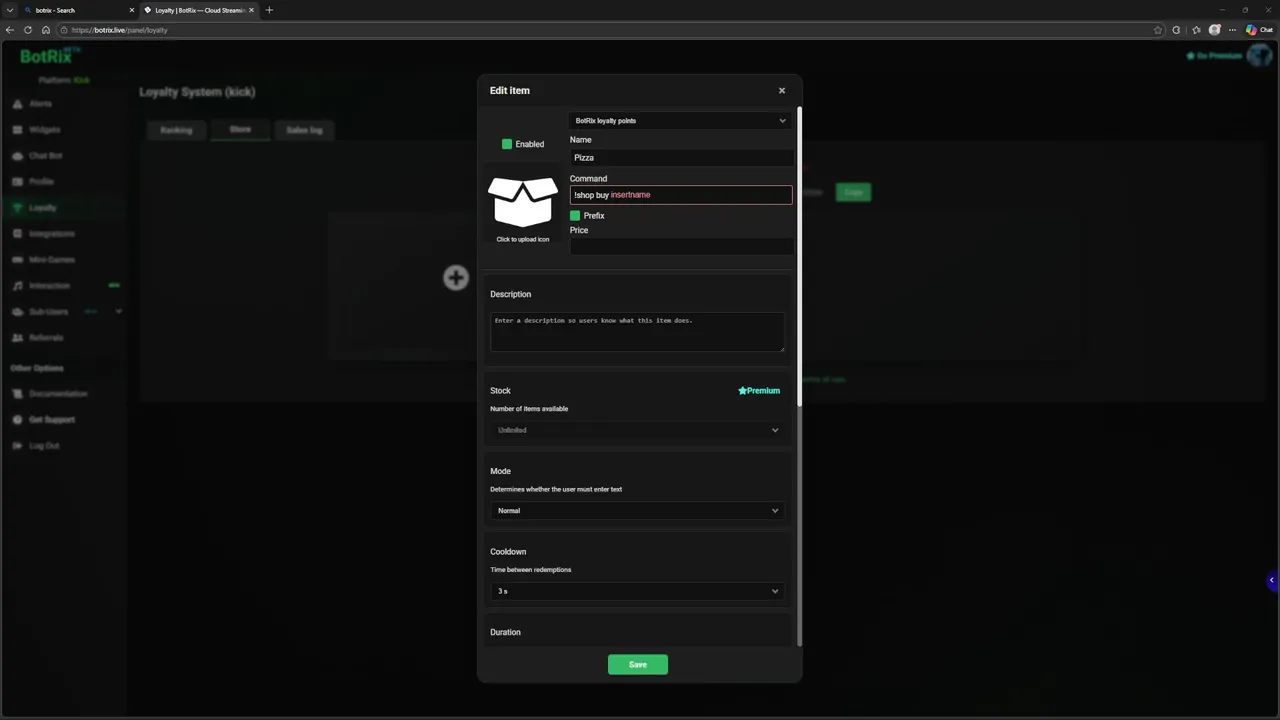Expand the Sub-Users sidebar chevron
The height and width of the screenshot is (720, 1280).
click(119, 312)
